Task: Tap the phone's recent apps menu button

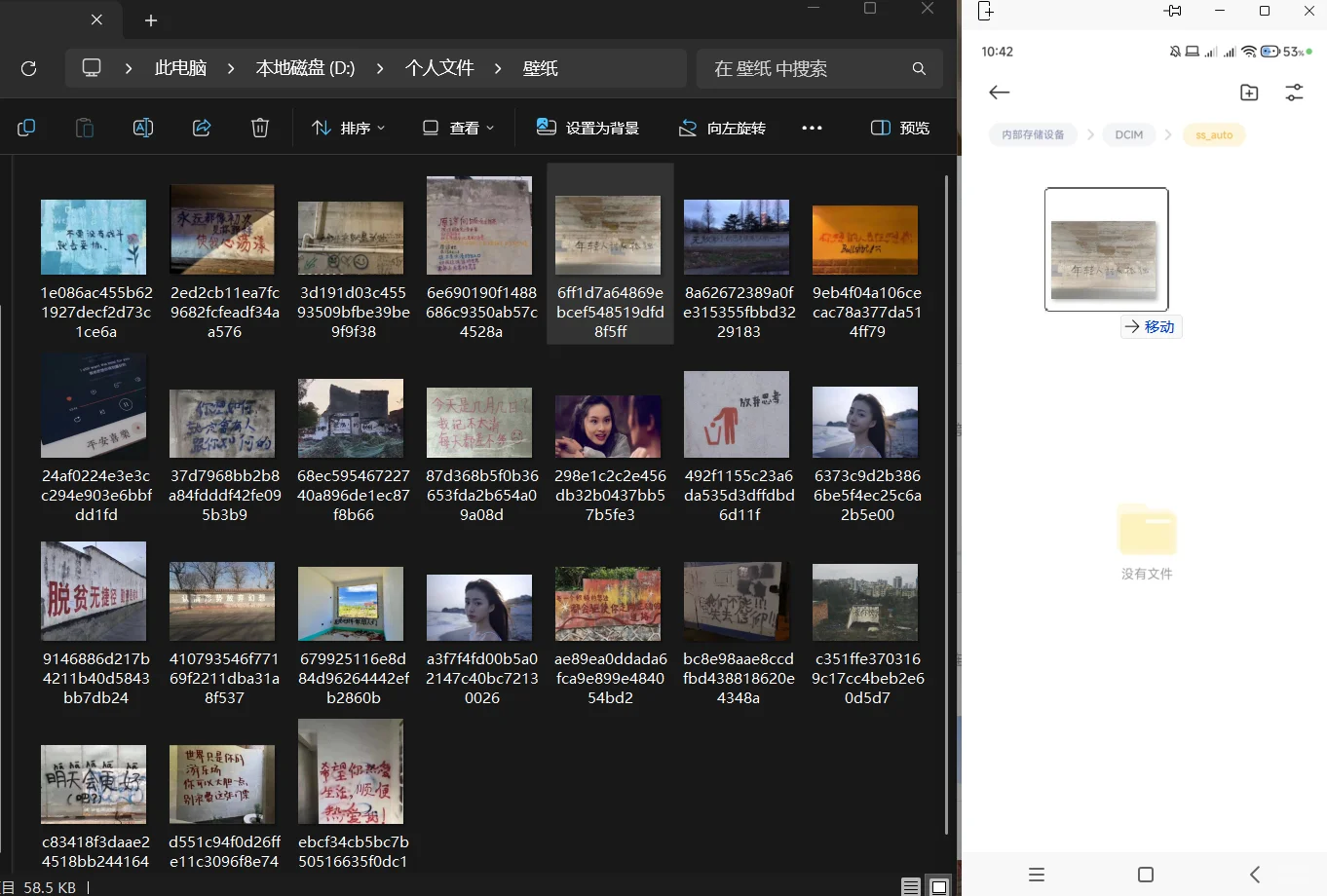Action: coord(1037,875)
